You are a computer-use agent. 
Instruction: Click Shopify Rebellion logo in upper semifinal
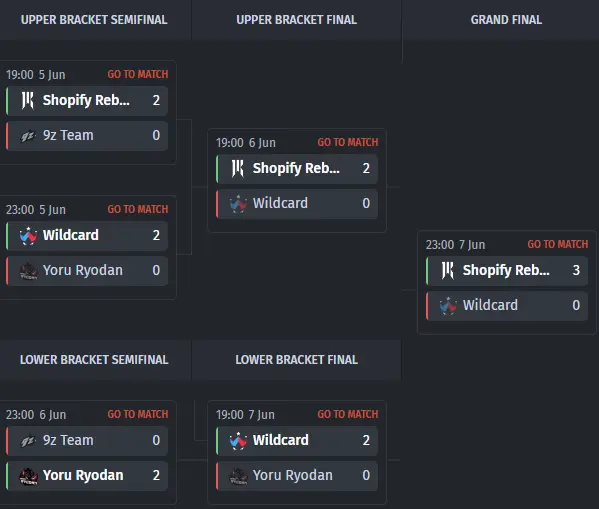[x=28, y=101]
